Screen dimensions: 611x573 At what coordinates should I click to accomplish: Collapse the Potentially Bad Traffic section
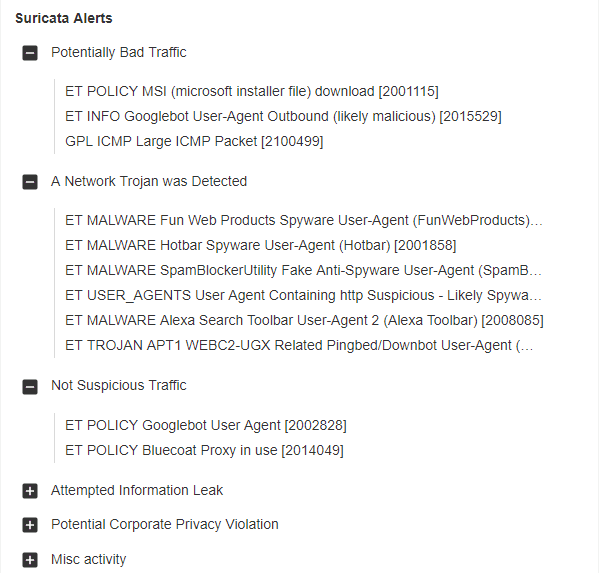pos(30,53)
